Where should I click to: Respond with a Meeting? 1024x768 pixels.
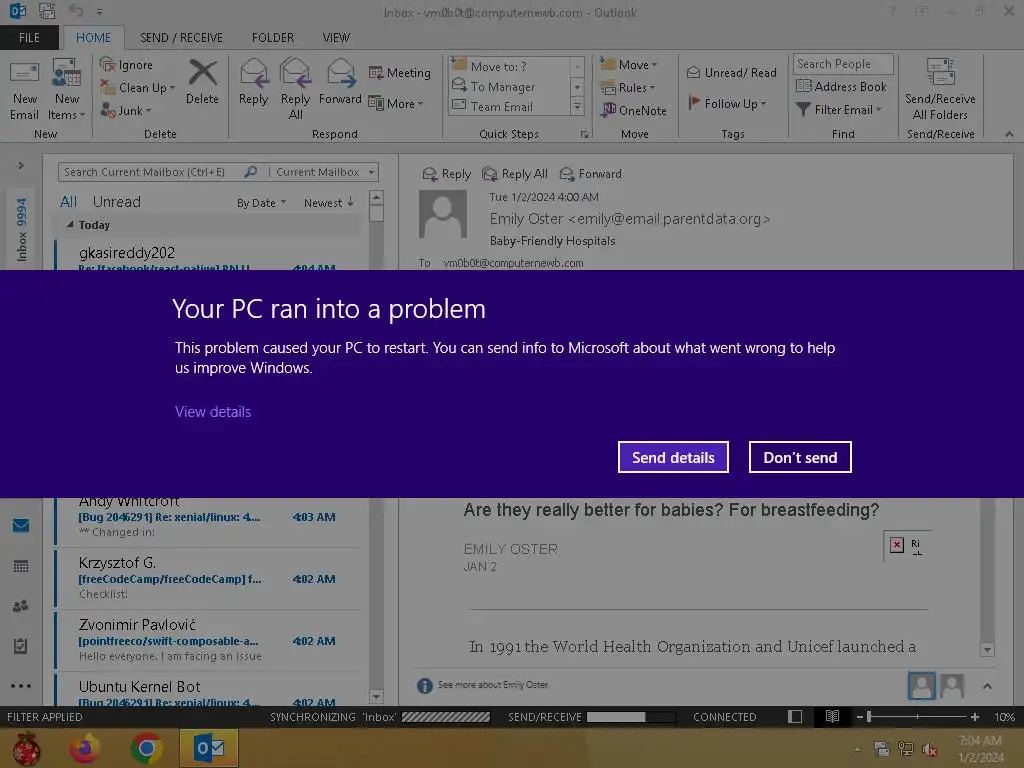[x=400, y=72]
